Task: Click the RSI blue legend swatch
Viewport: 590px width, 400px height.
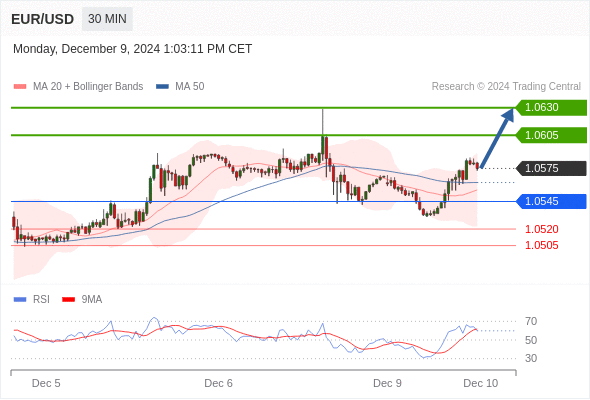Action: point(20,300)
